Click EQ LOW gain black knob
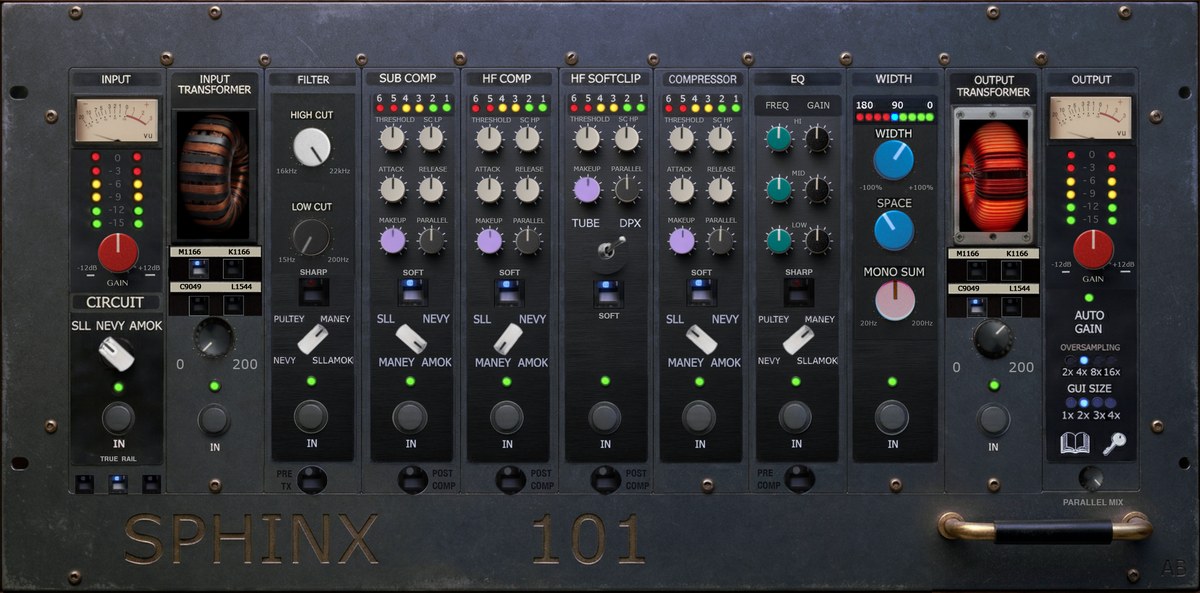1200x593 pixels. pos(818,240)
